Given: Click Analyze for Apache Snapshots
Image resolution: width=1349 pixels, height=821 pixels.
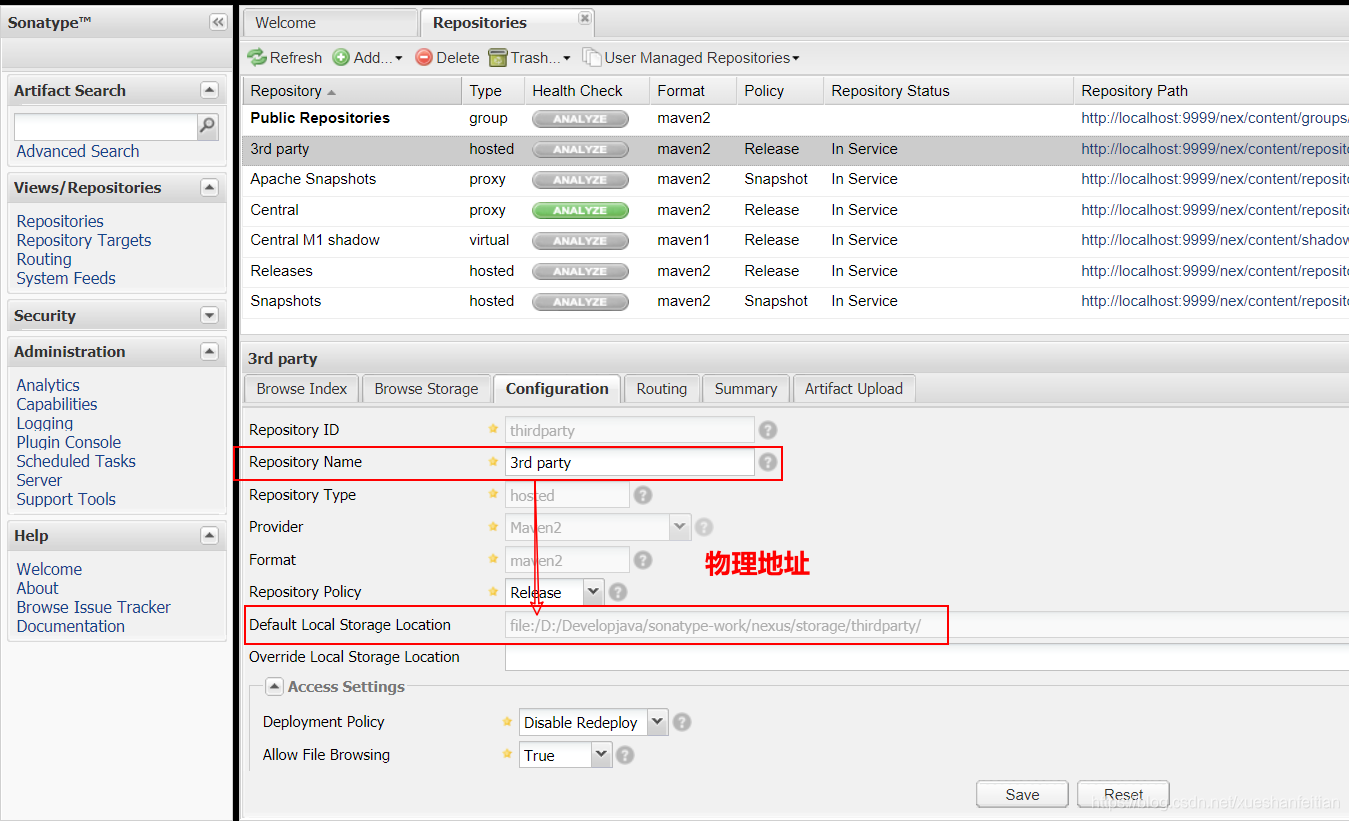Looking at the screenshot, I should (580, 180).
